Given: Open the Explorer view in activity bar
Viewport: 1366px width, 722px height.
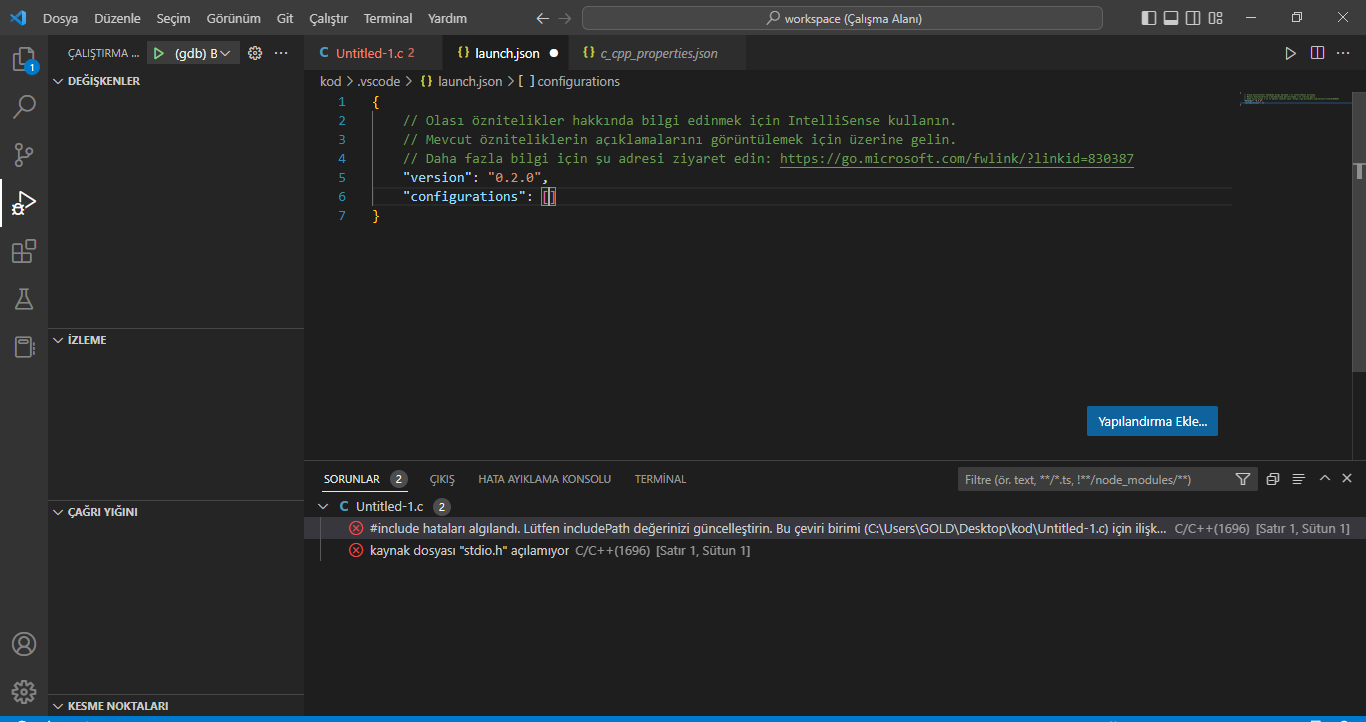Looking at the screenshot, I should (23, 60).
